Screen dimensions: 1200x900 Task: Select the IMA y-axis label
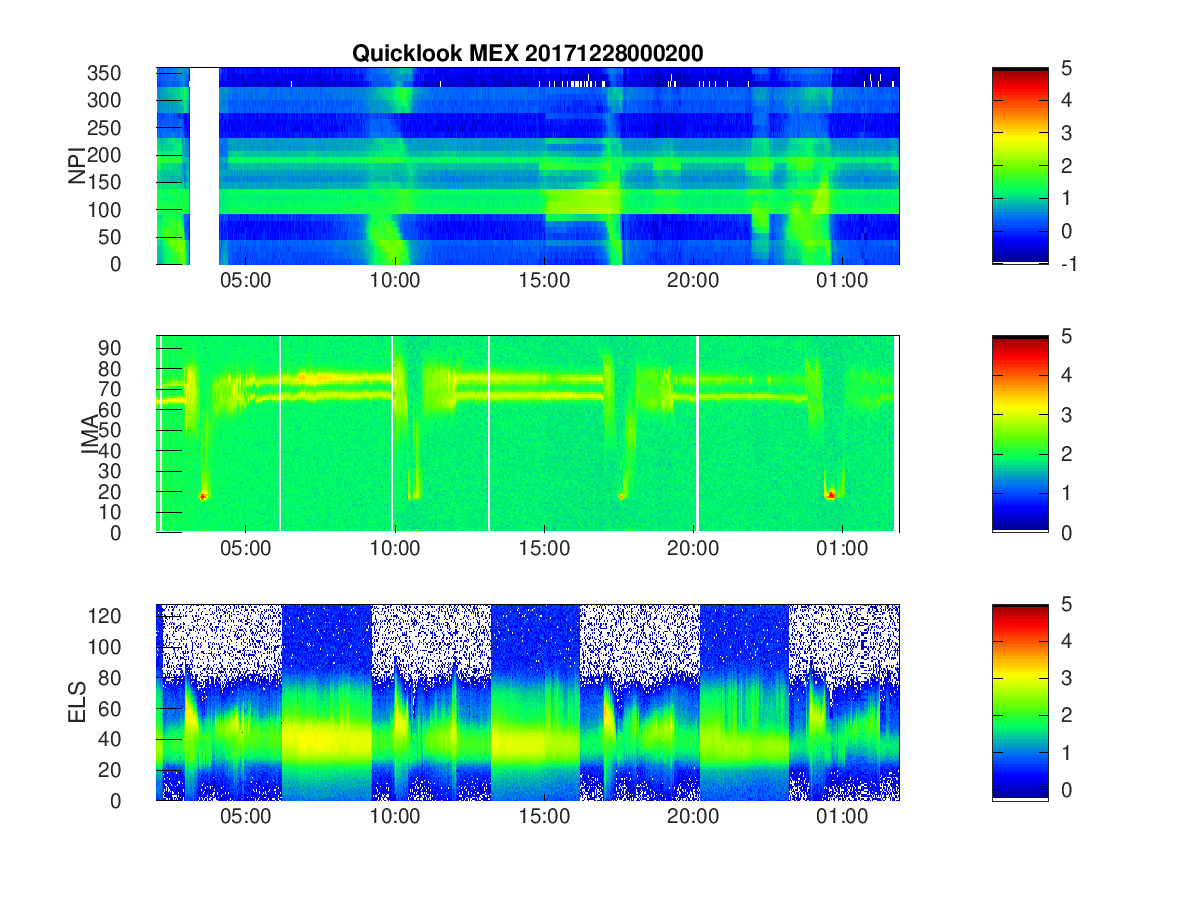coord(91,434)
